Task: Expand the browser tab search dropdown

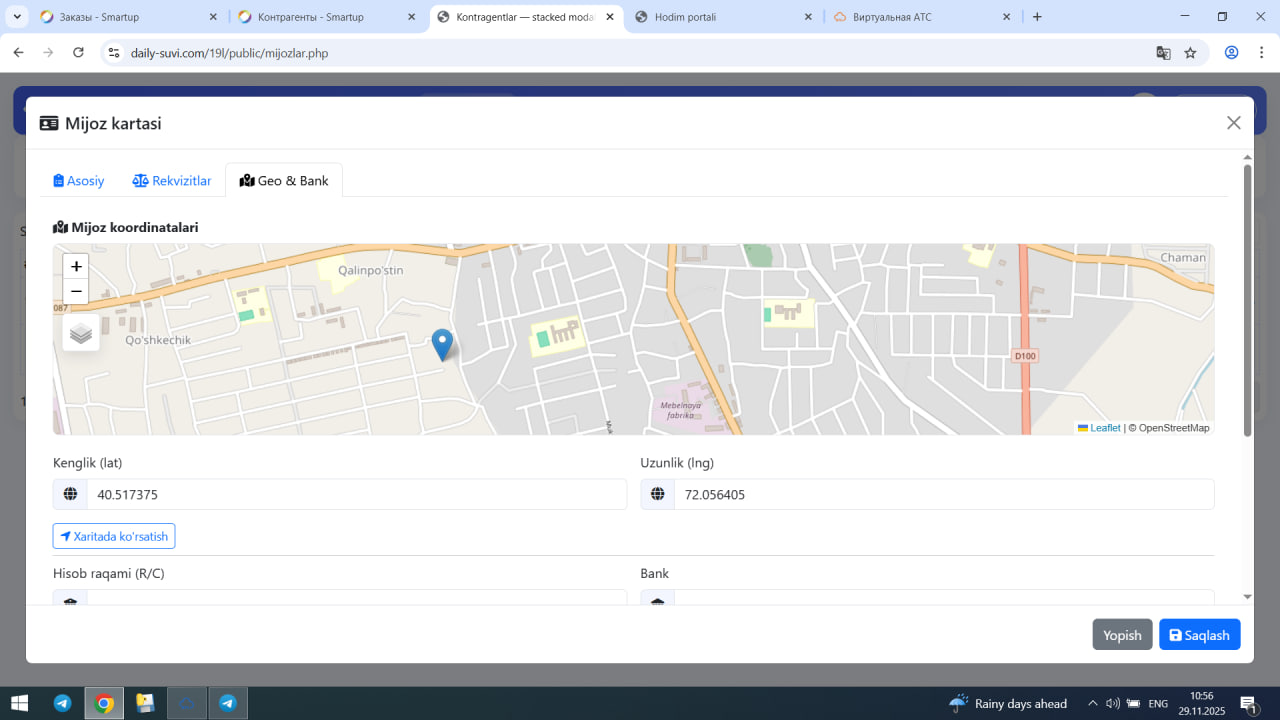Action: point(18,17)
